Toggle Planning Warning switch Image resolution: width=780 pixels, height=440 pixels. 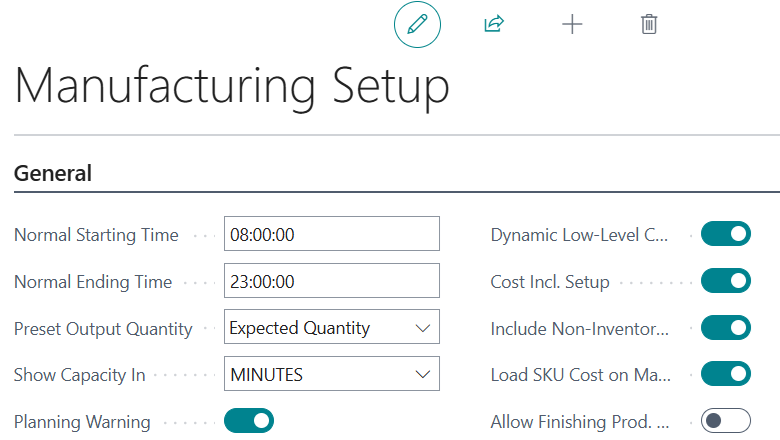[248, 421]
